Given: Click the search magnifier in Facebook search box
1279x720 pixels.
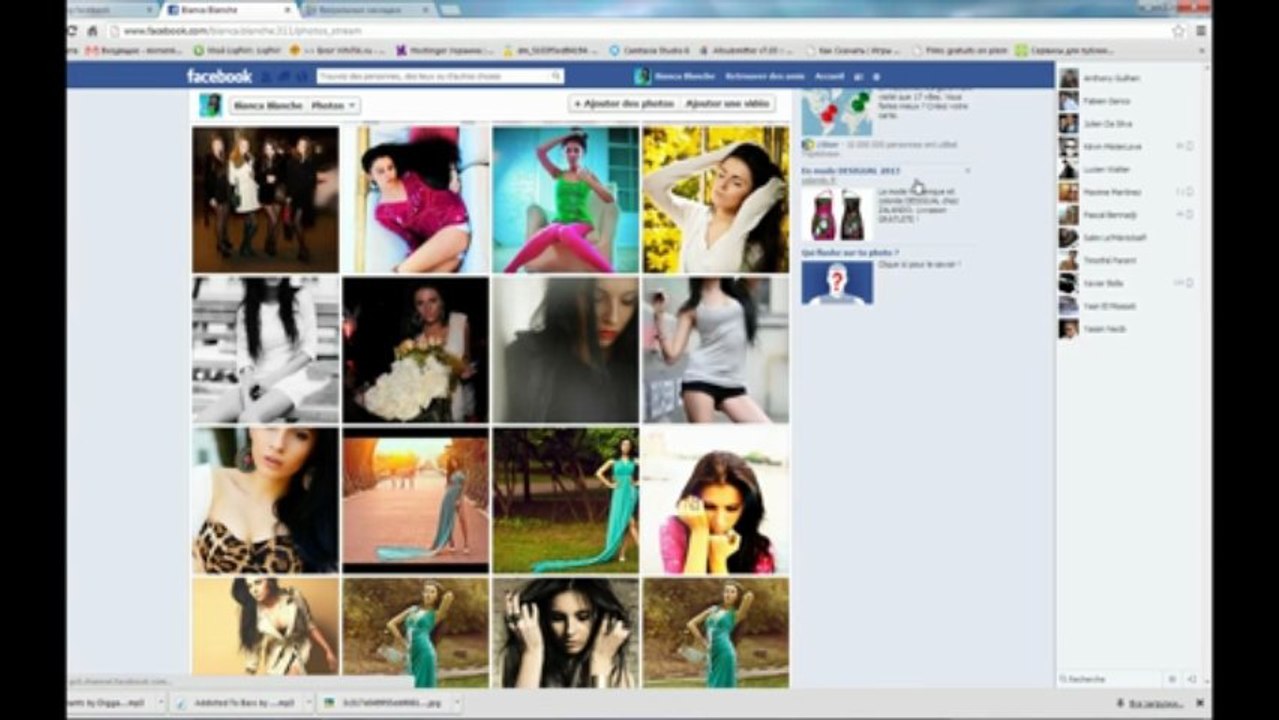Looking at the screenshot, I should click(557, 76).
